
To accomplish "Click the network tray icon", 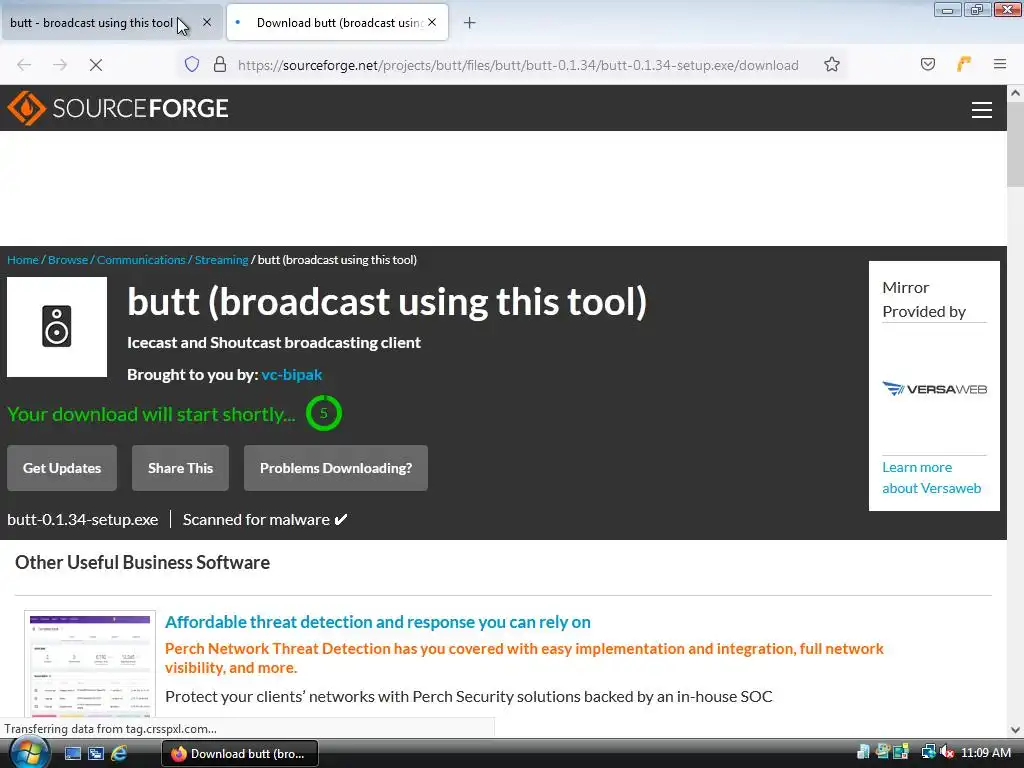I will (x=928, y=753).
